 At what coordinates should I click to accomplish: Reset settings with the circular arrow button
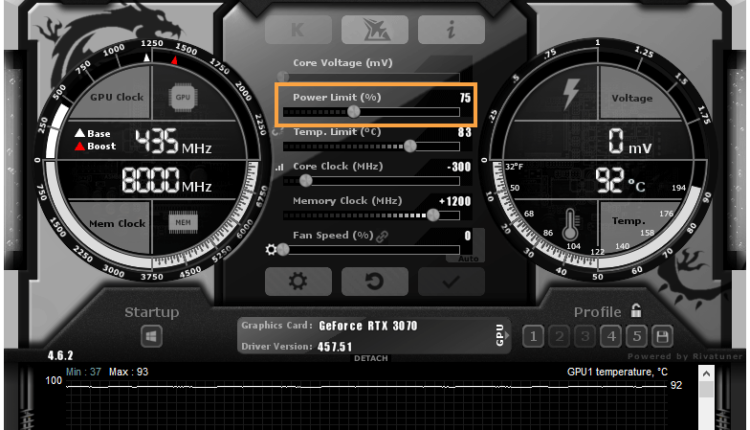(374, 281)
